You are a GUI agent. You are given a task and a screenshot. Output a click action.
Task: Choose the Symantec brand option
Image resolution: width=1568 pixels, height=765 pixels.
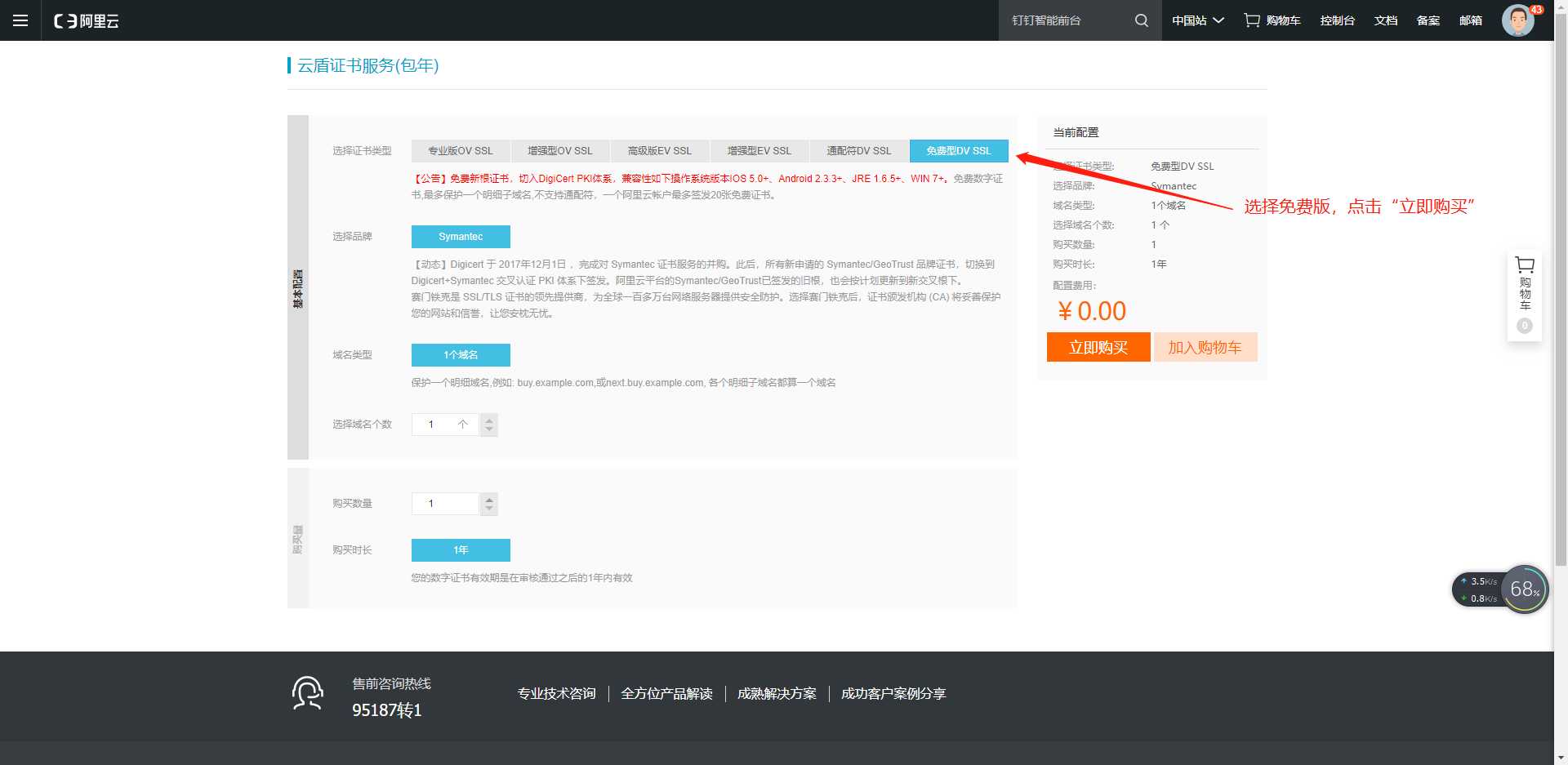461,237
